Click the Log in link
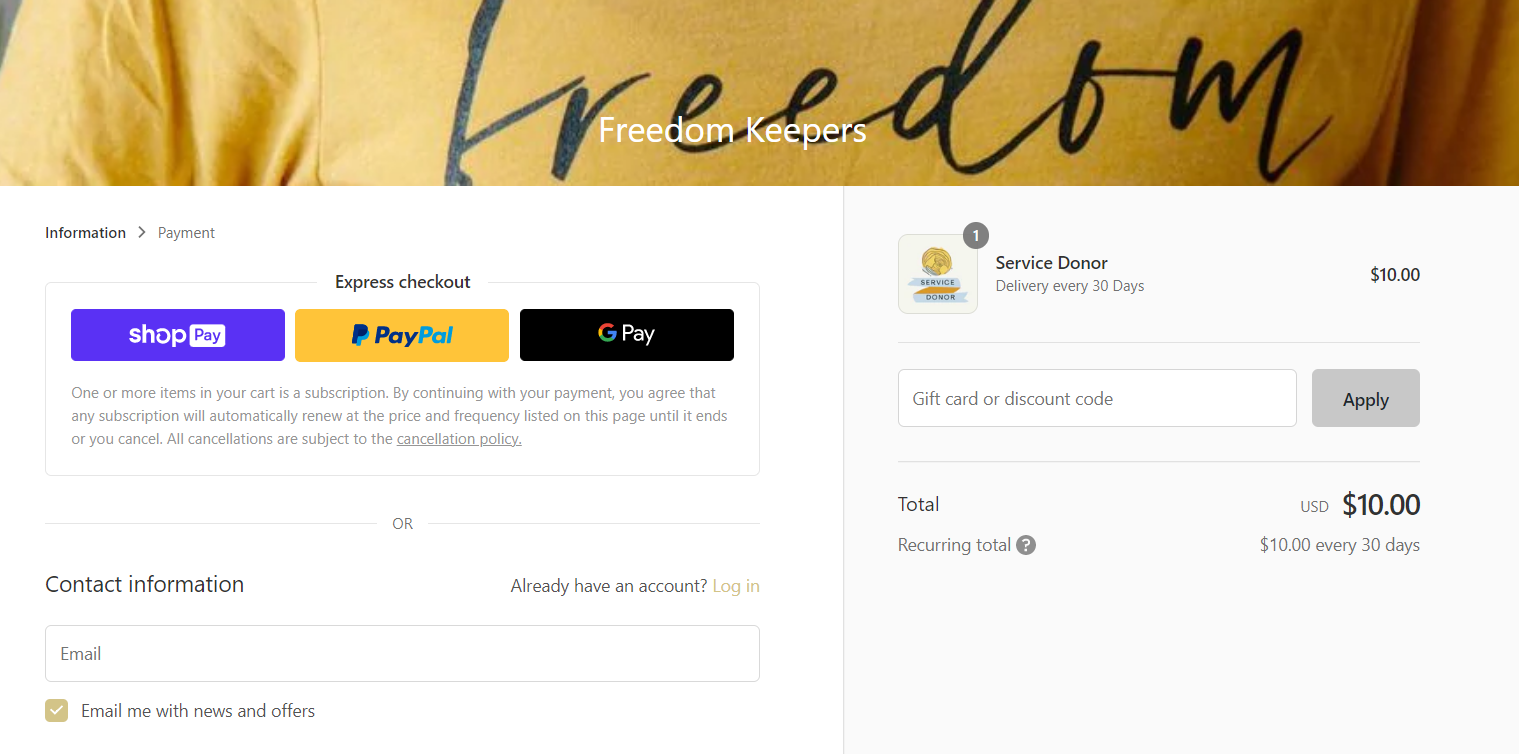This screenshot has height=754, width=1519. (x=736, y=586)
